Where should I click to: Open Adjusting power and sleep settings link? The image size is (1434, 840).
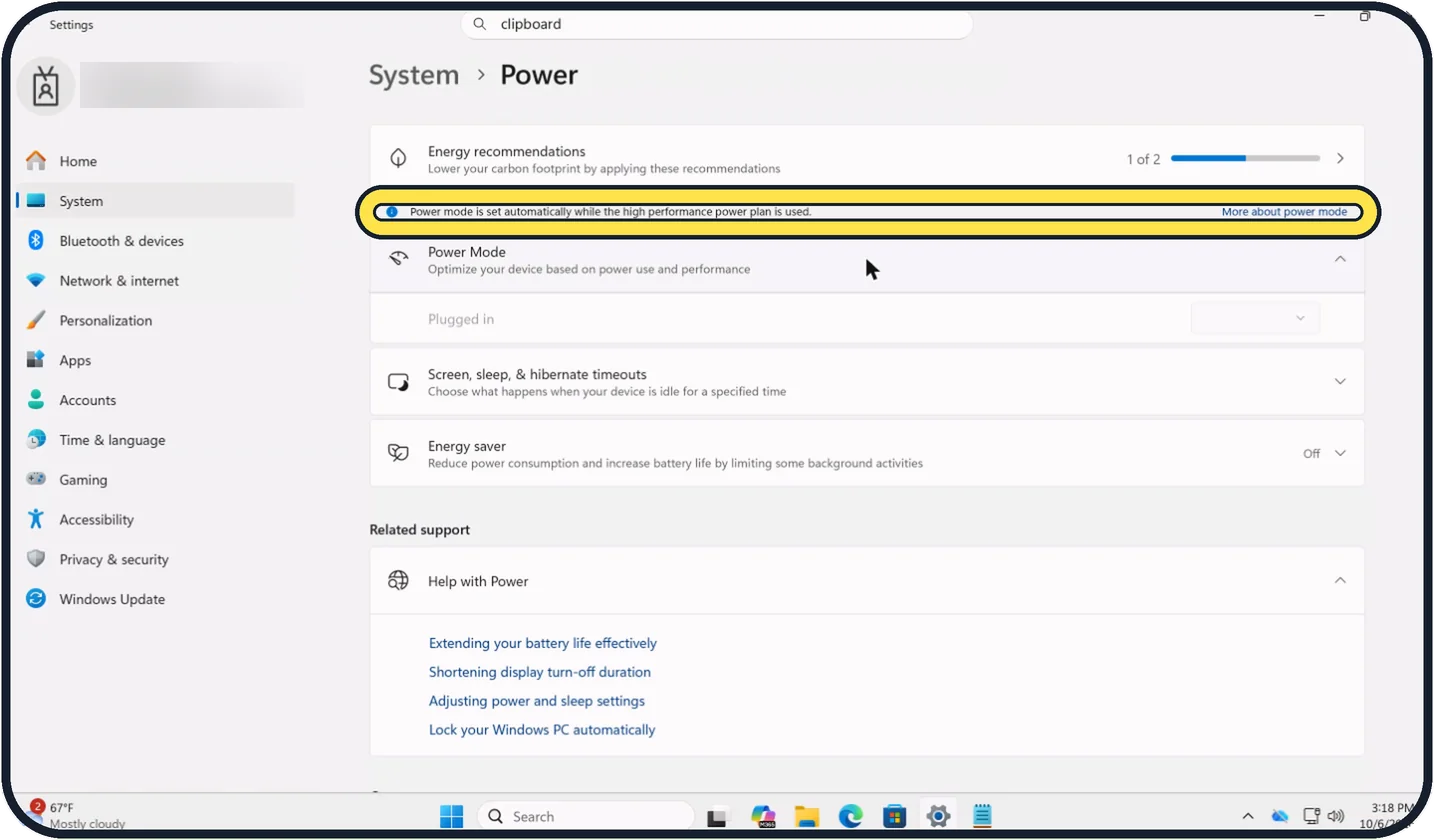click(x=537, y=701)
